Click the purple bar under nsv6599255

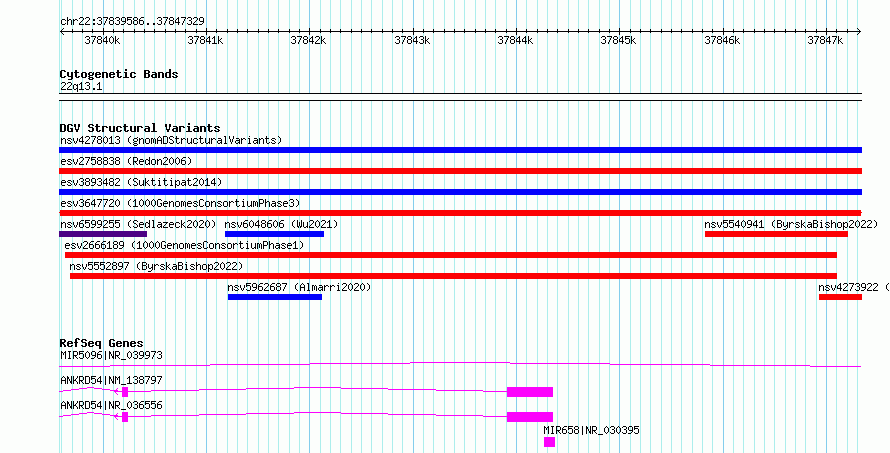[103, 234]
